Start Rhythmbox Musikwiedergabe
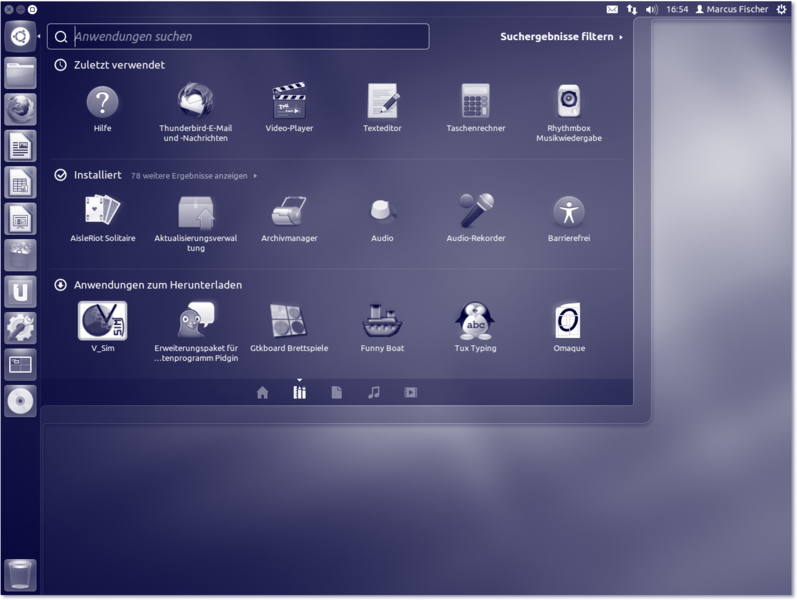The image size is (797, 600). click(x=568, y=102)
